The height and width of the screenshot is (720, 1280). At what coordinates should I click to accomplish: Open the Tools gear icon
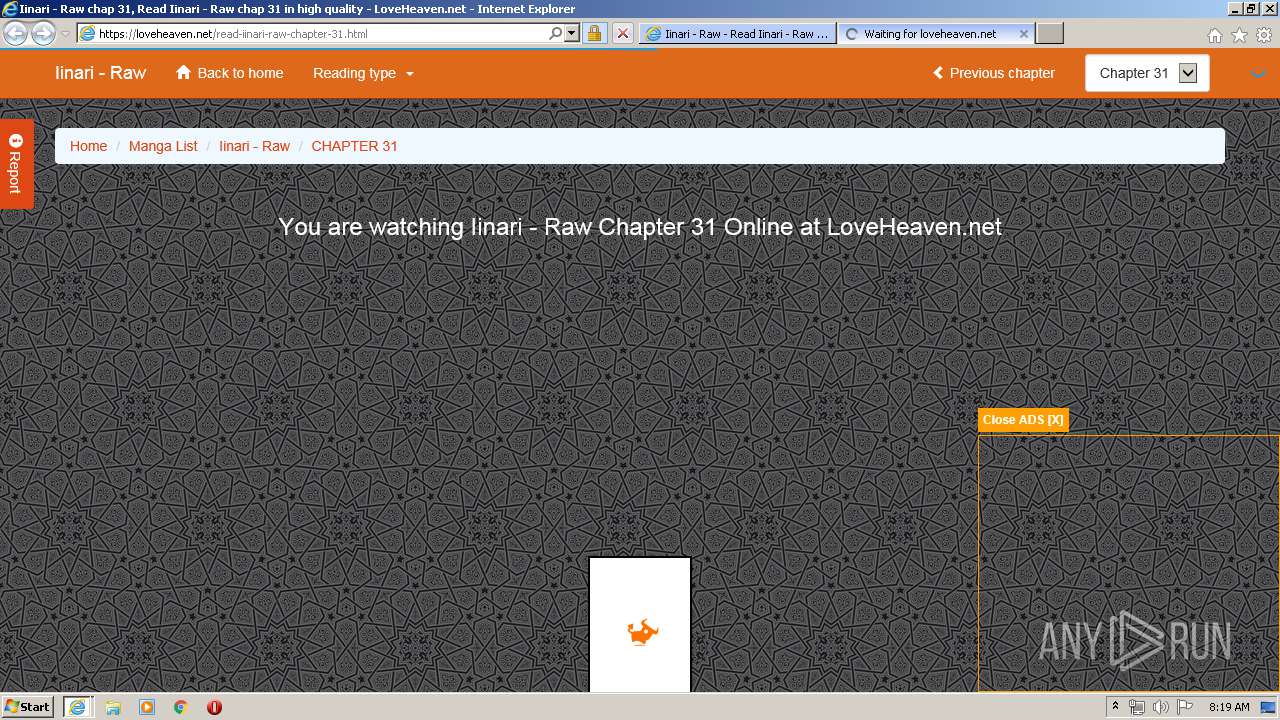point(1264,35)
